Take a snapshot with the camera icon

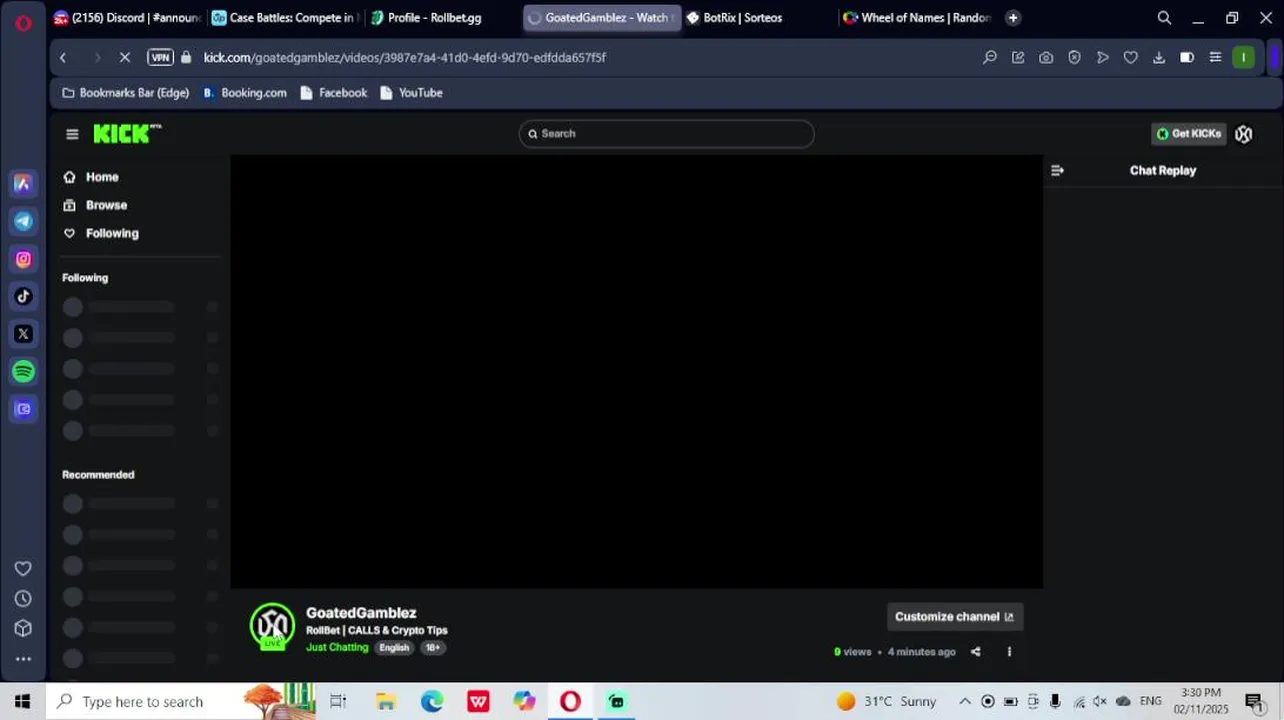click(x=1046, y=58)
